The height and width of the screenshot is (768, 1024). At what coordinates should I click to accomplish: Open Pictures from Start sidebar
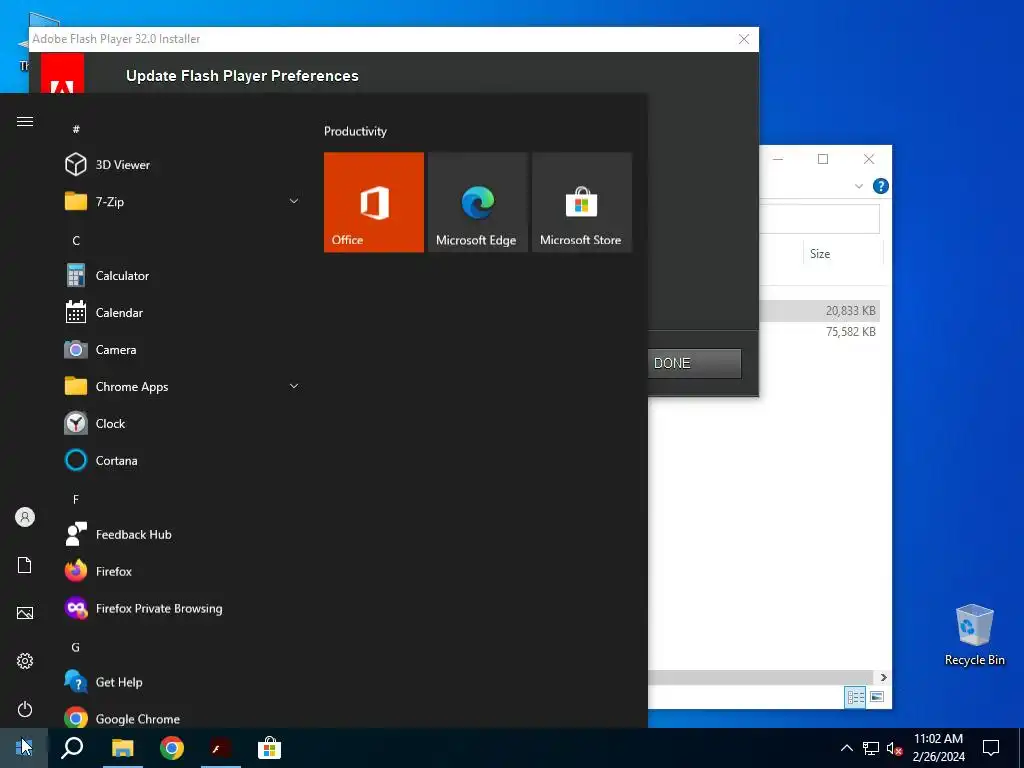tap(25, 613)
